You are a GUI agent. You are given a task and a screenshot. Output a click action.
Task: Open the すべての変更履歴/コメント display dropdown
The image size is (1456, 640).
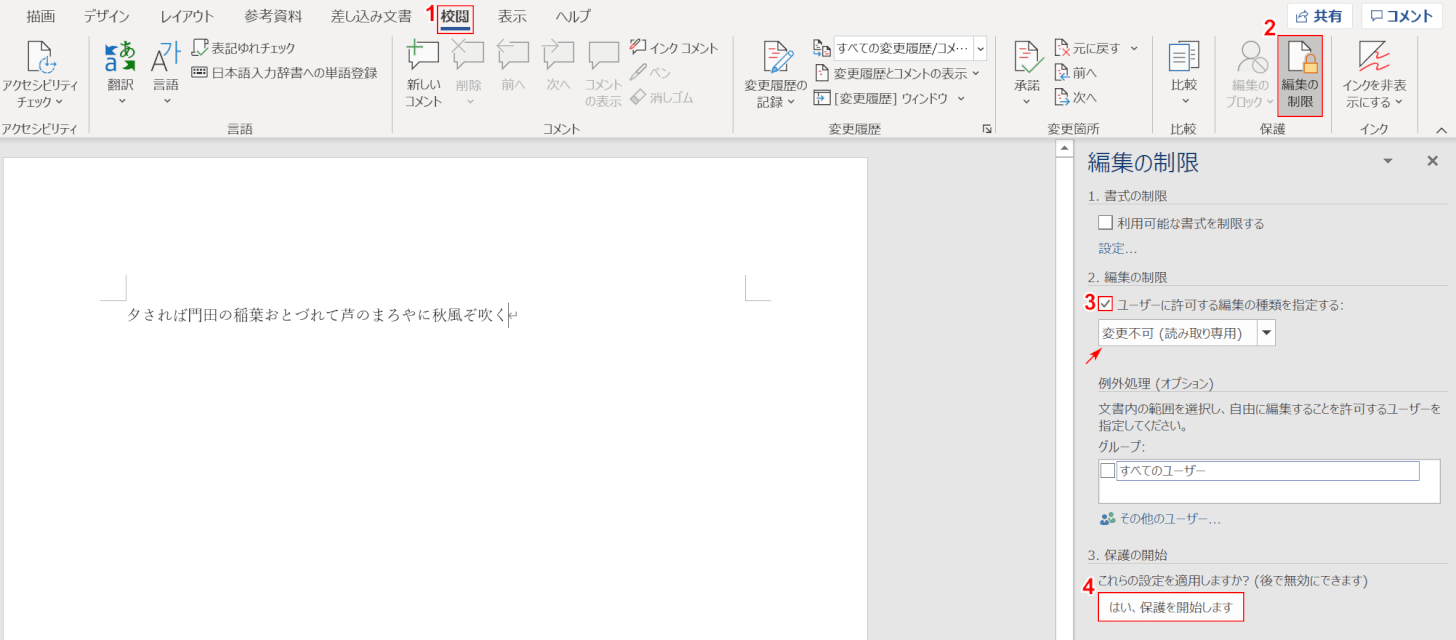point(979,47)
